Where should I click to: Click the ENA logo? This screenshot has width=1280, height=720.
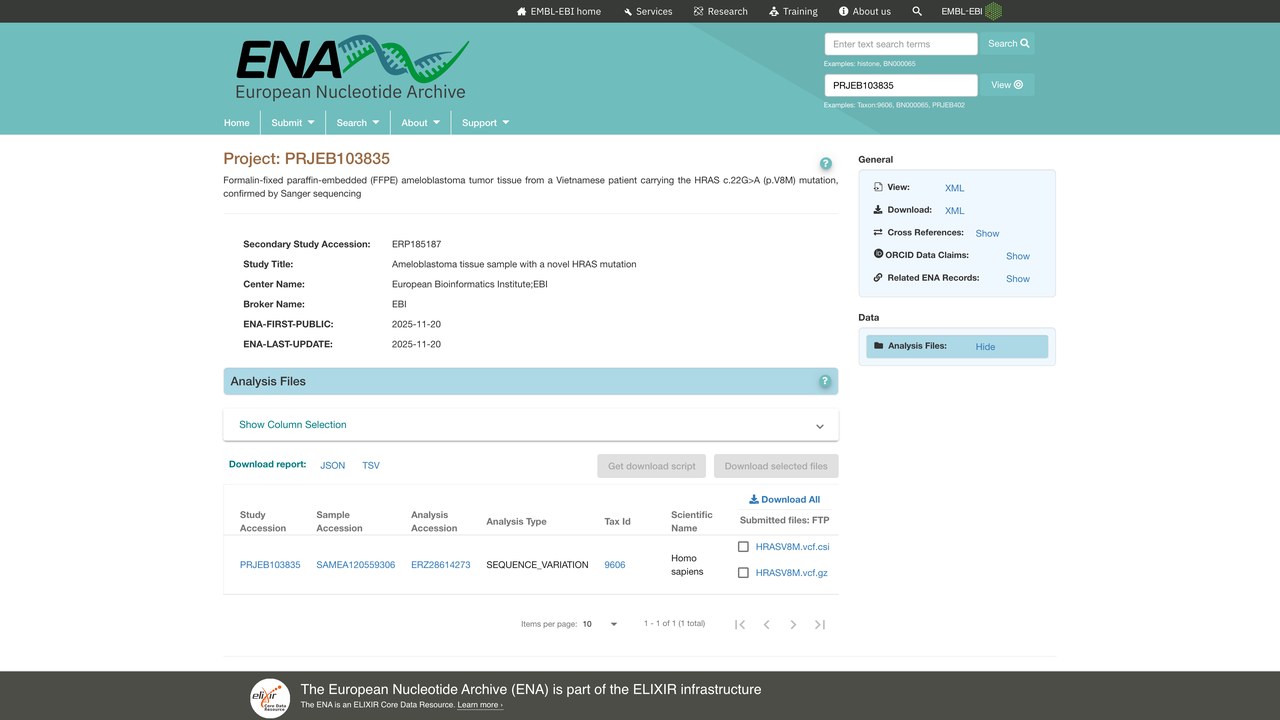pos(352,68)
